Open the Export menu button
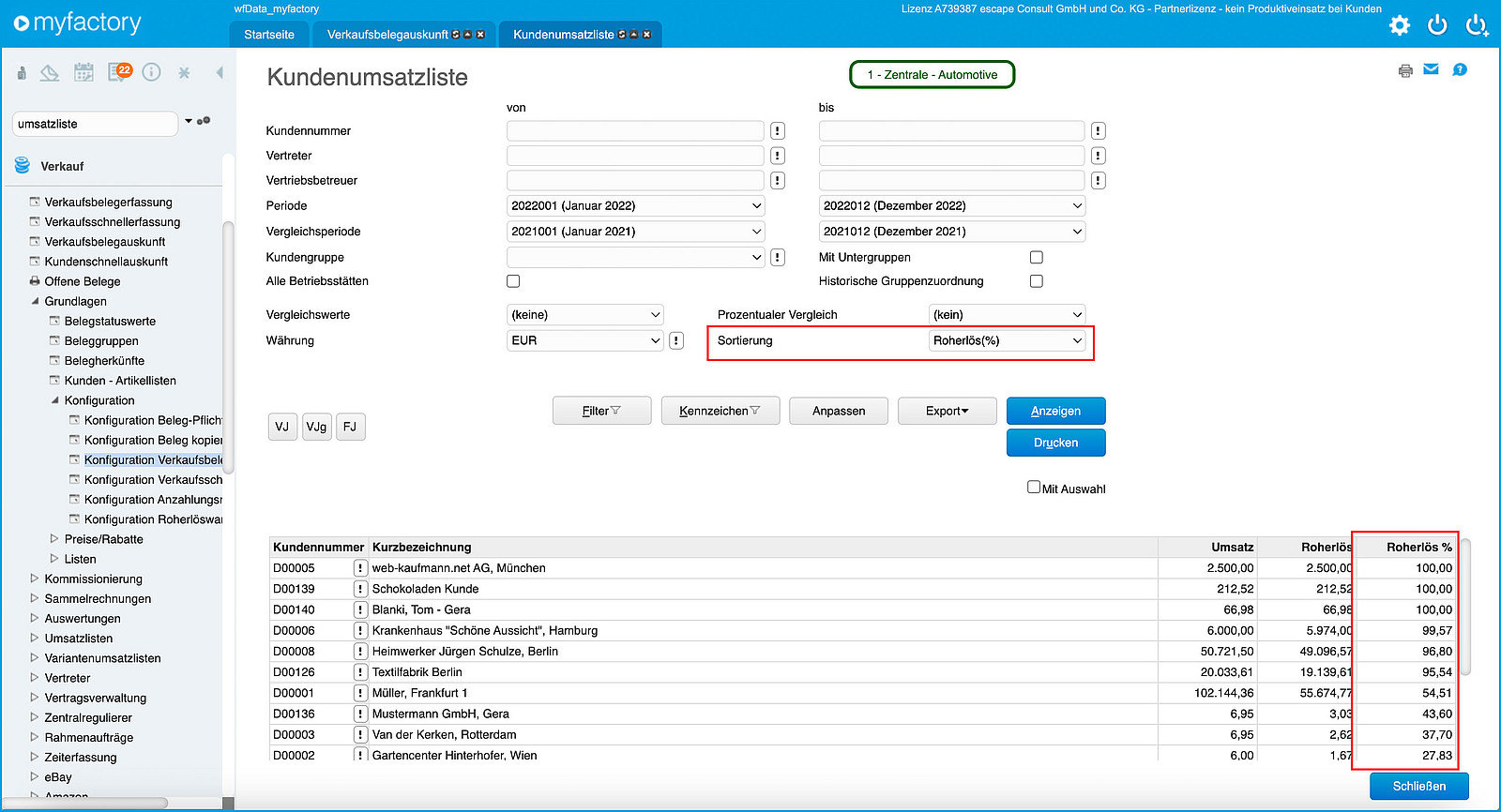1501x812 pixels. (948, 411)
